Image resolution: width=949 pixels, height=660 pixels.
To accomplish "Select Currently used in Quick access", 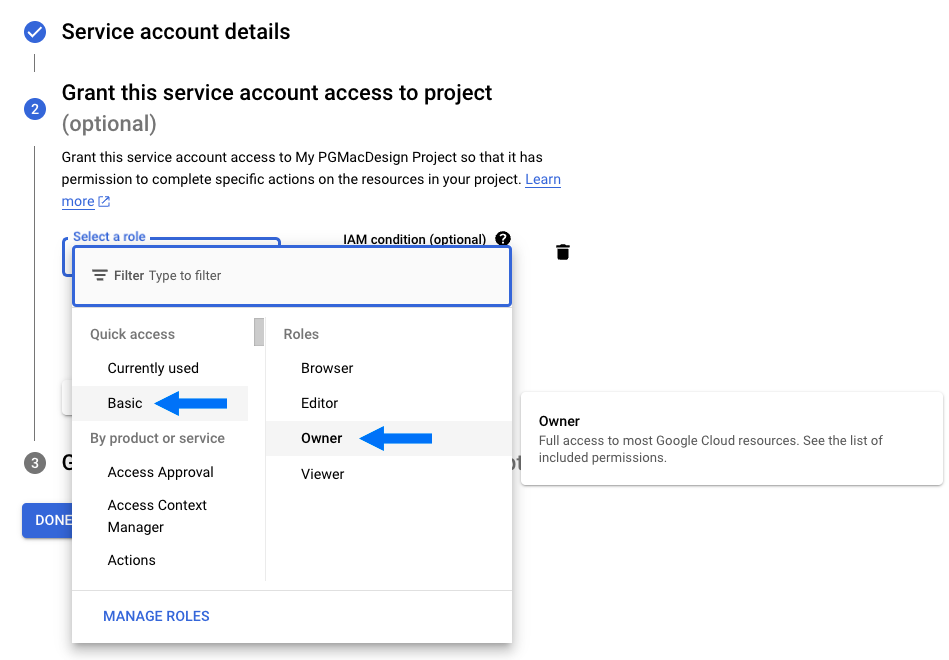I will [153, 368].
